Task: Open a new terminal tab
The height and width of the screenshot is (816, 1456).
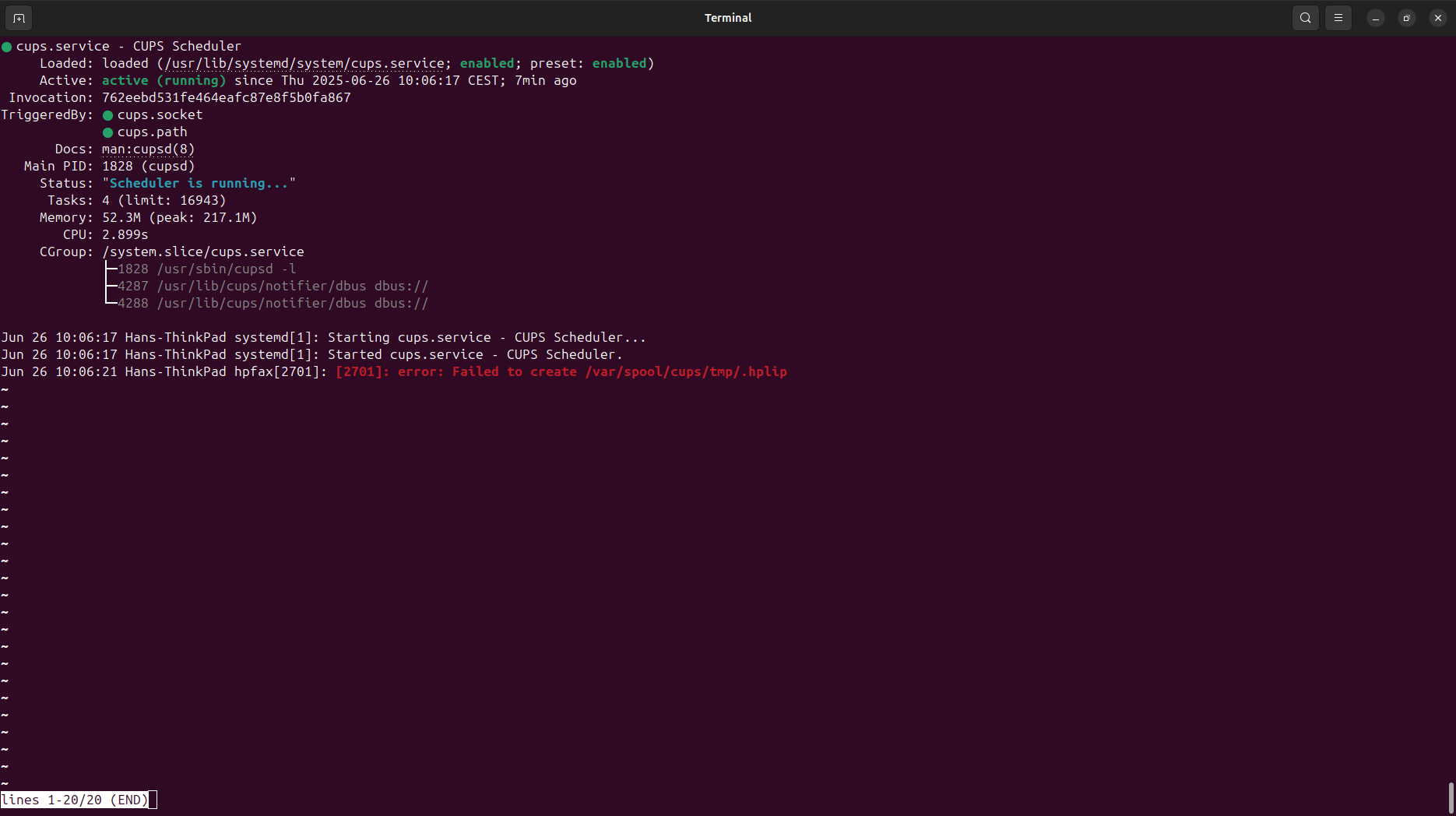Action: pos(19,18)
